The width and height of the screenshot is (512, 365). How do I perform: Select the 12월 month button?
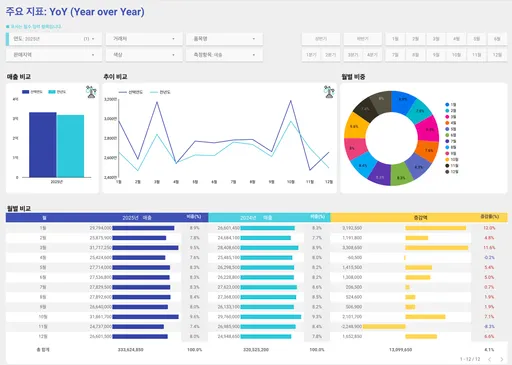click(x=497, y=55)
